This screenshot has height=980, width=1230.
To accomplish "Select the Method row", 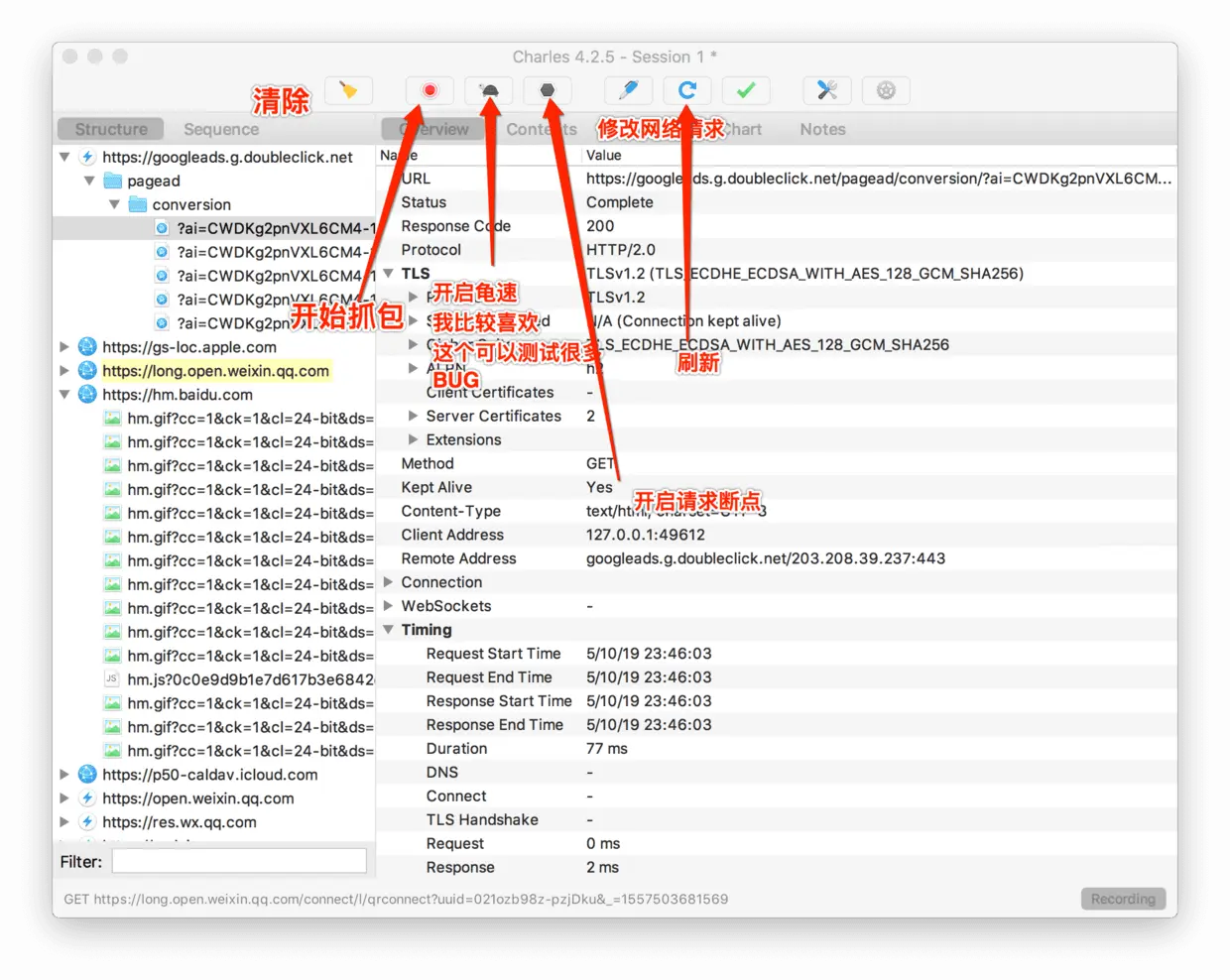I will coord(777,463).
